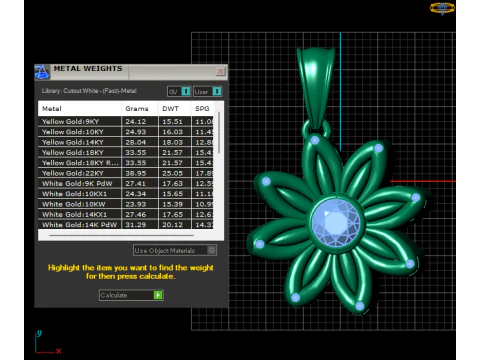This screenshot has height=360, width=480.
Task: Click the 23.93 grams value
Action: [x=136, y=204]
